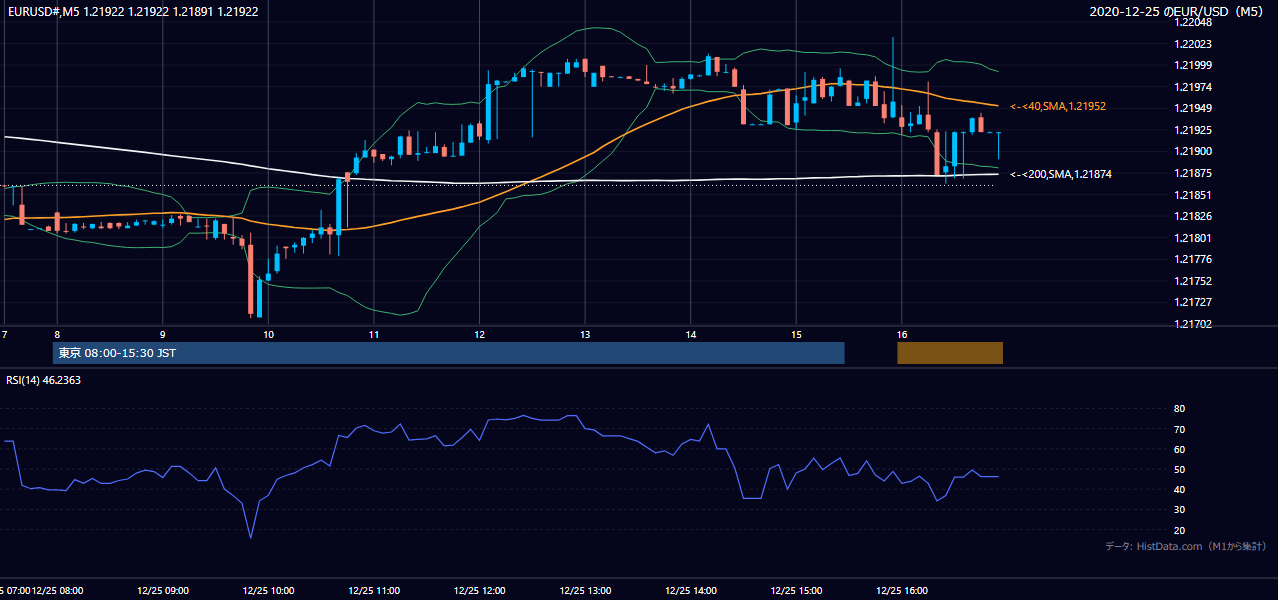1278x600 pixels.
Task: Click the 12/25 11:00 time label
Action: (x=374, y=590)
